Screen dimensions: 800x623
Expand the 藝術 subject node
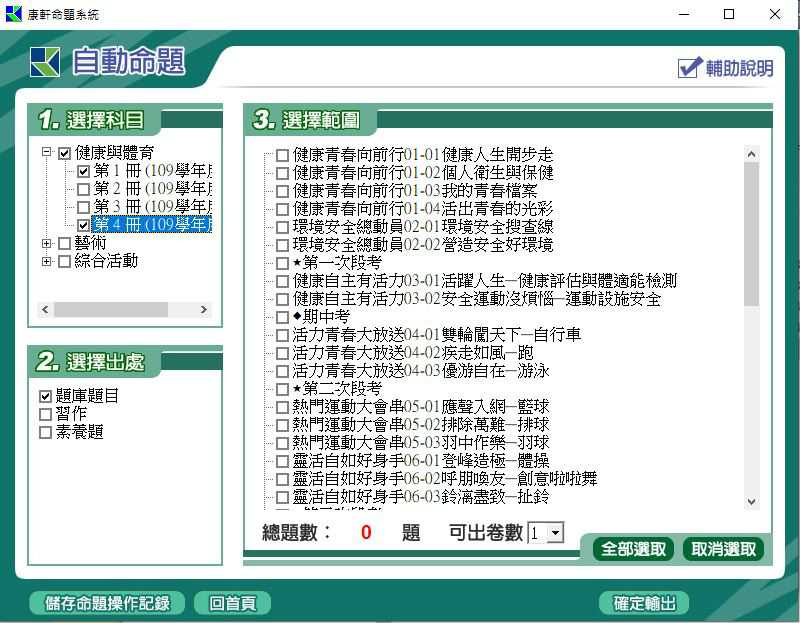(46, 243)
